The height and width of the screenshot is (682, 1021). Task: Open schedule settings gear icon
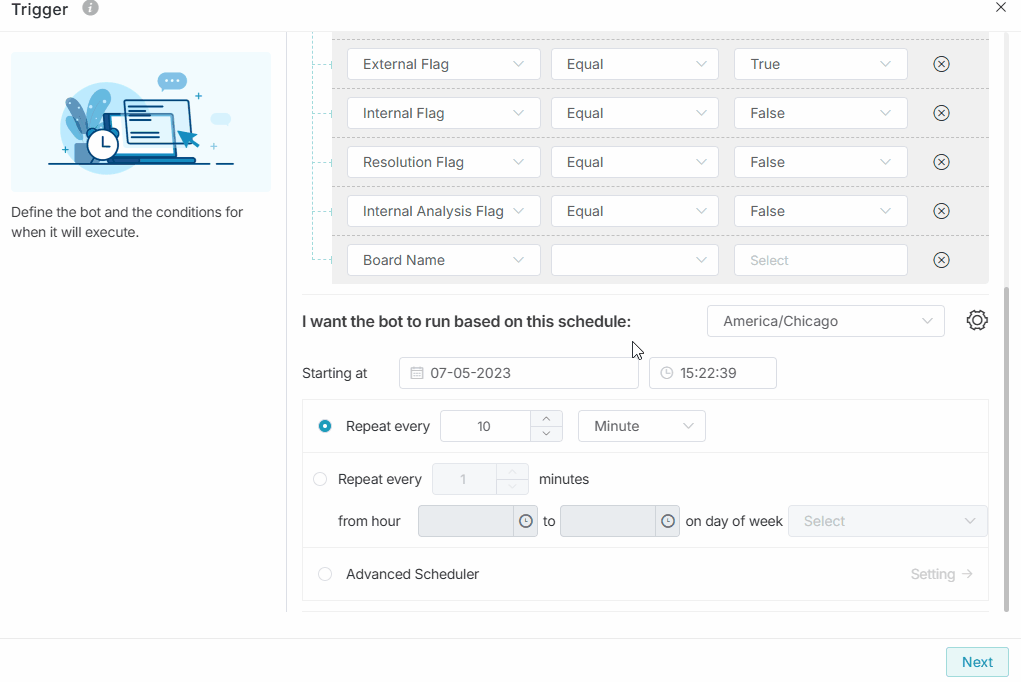point(977,320)
